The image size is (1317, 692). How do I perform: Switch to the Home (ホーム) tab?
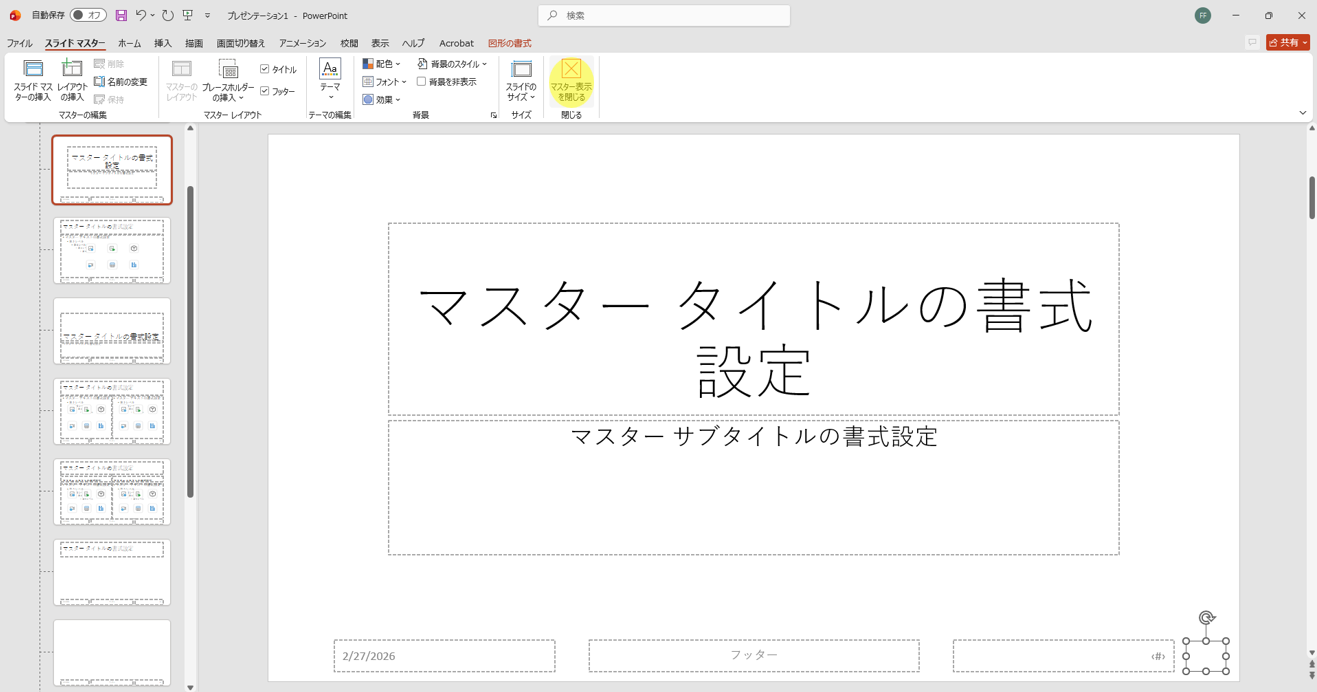(129, 44)
